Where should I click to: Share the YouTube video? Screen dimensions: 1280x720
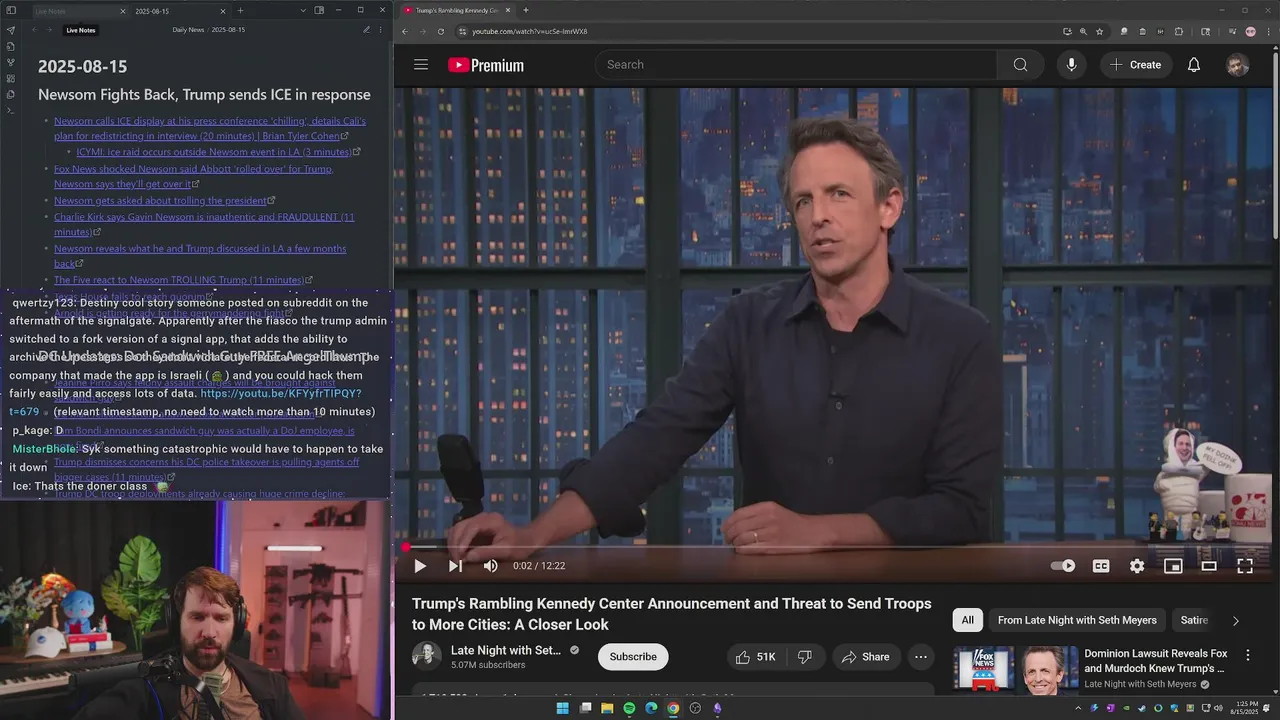pos(865,657)
